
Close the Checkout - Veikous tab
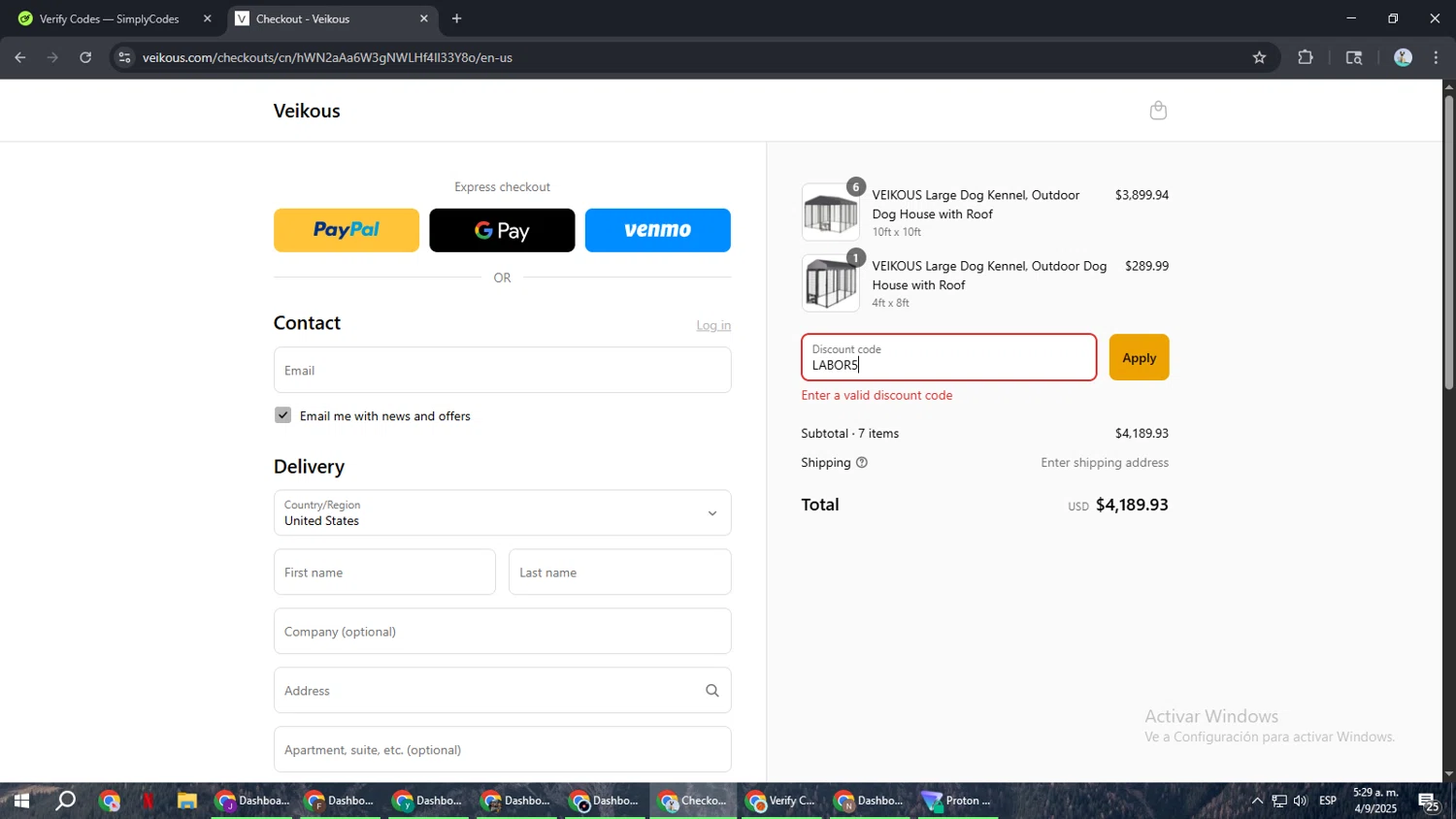pyautogui.click(x=423, y=18)
